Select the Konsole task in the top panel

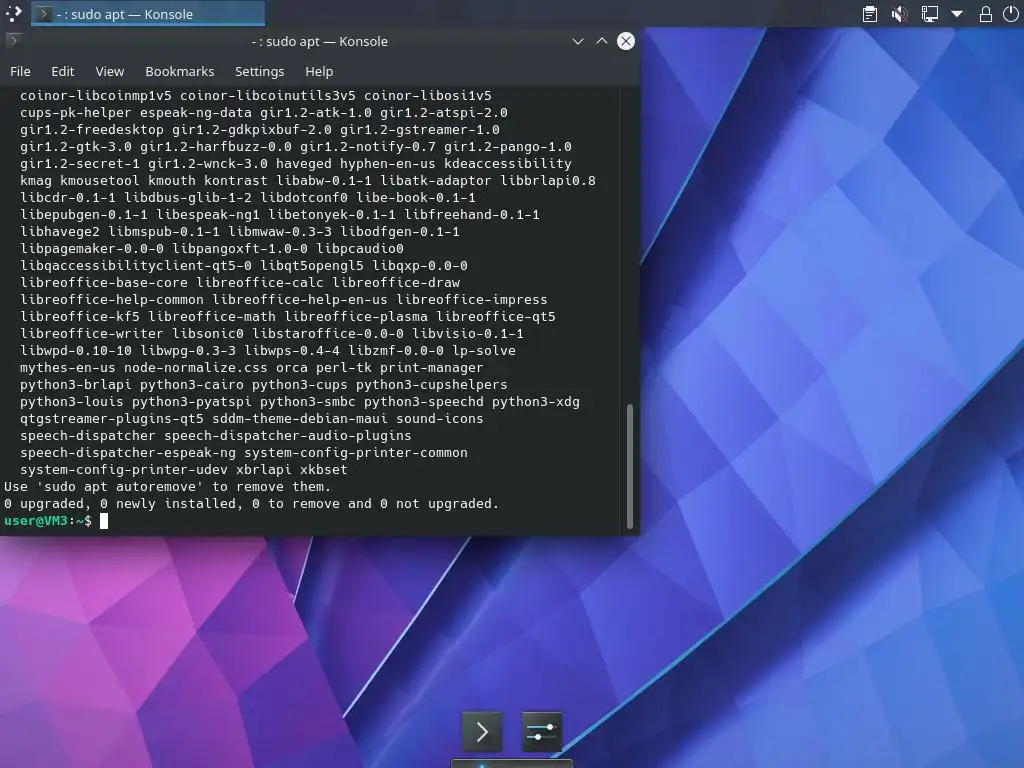click(148, 14)
